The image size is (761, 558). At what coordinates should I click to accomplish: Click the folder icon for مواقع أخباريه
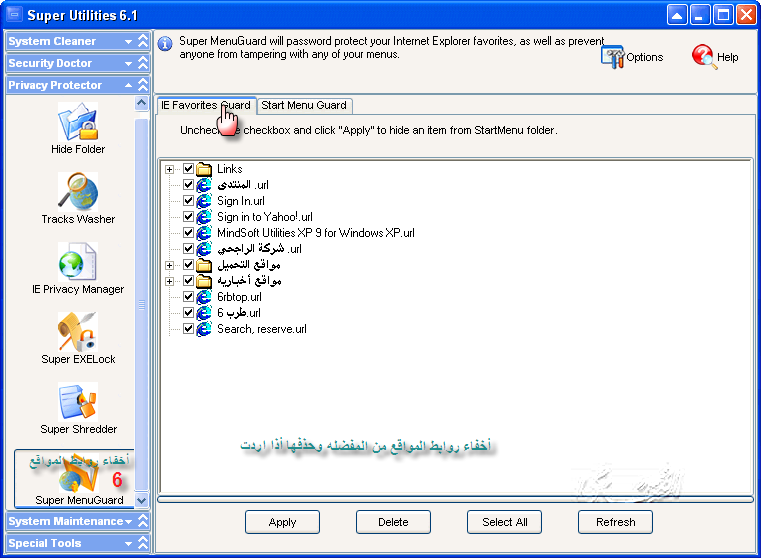pyautogui.click(x=204, y=281)
